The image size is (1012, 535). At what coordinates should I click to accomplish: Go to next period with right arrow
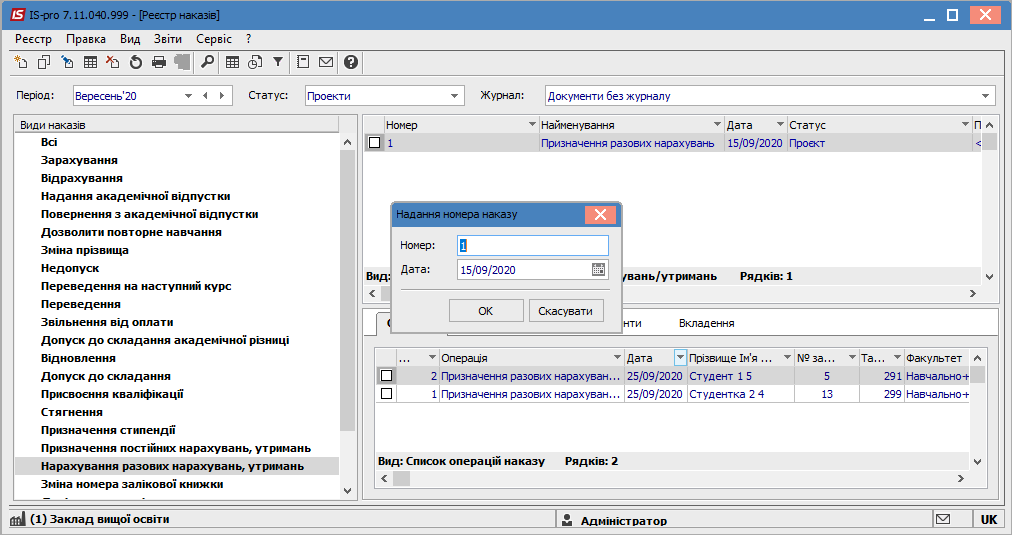(222, 96)
